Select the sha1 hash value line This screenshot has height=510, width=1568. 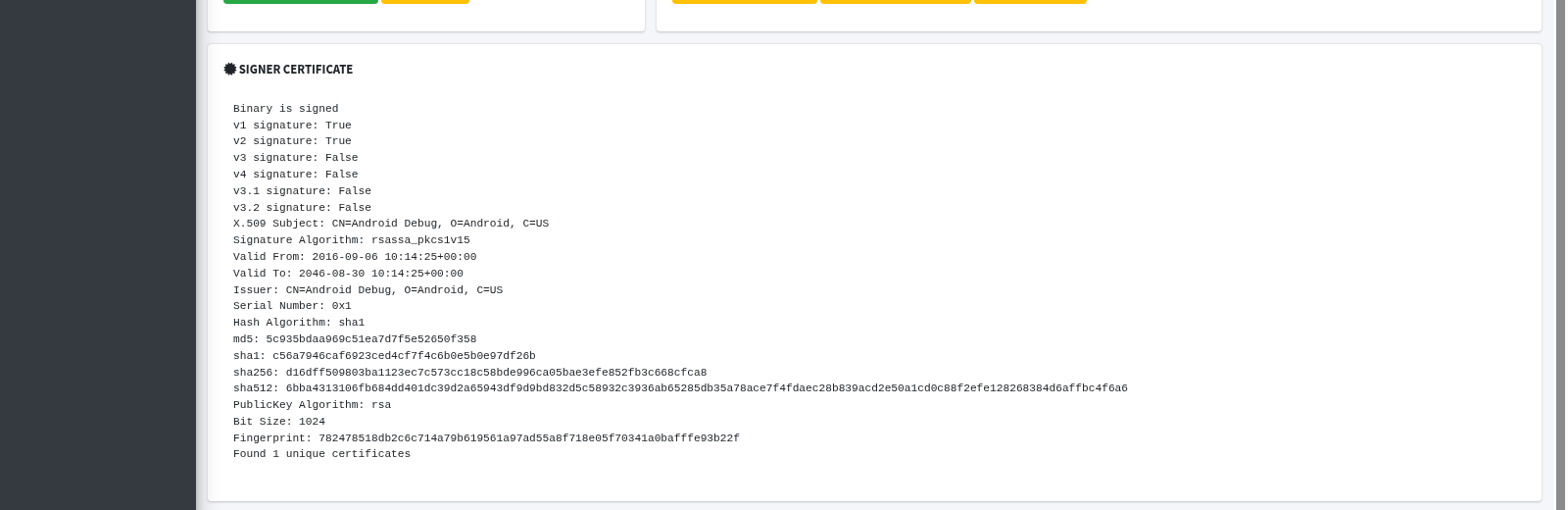[384, 356]
